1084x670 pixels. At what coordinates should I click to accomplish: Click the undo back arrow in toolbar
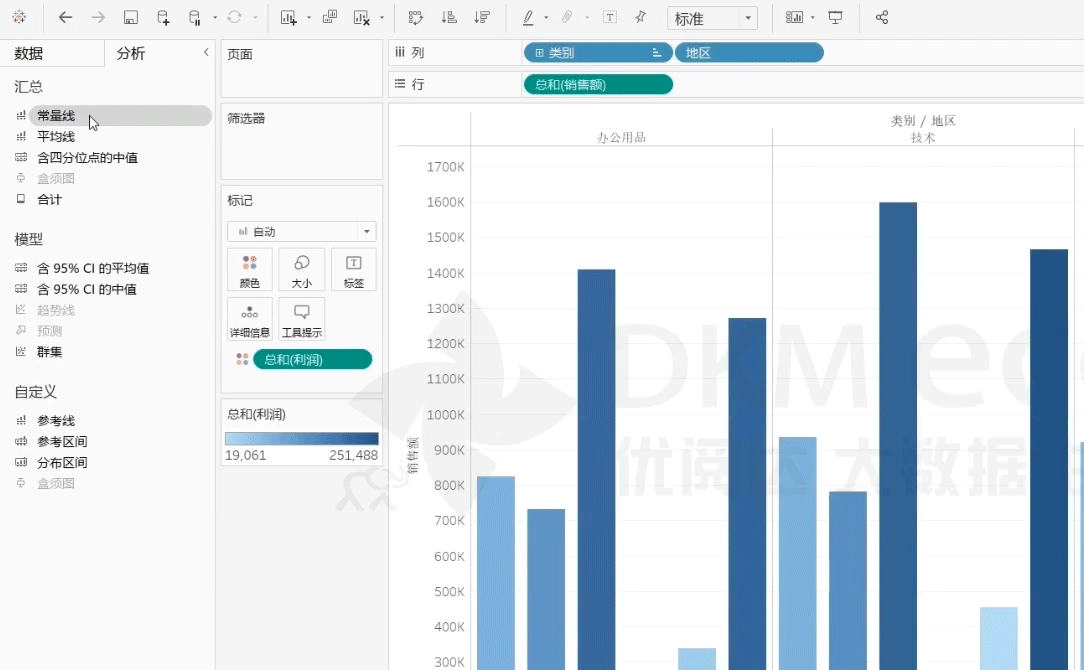pos(65,18)
